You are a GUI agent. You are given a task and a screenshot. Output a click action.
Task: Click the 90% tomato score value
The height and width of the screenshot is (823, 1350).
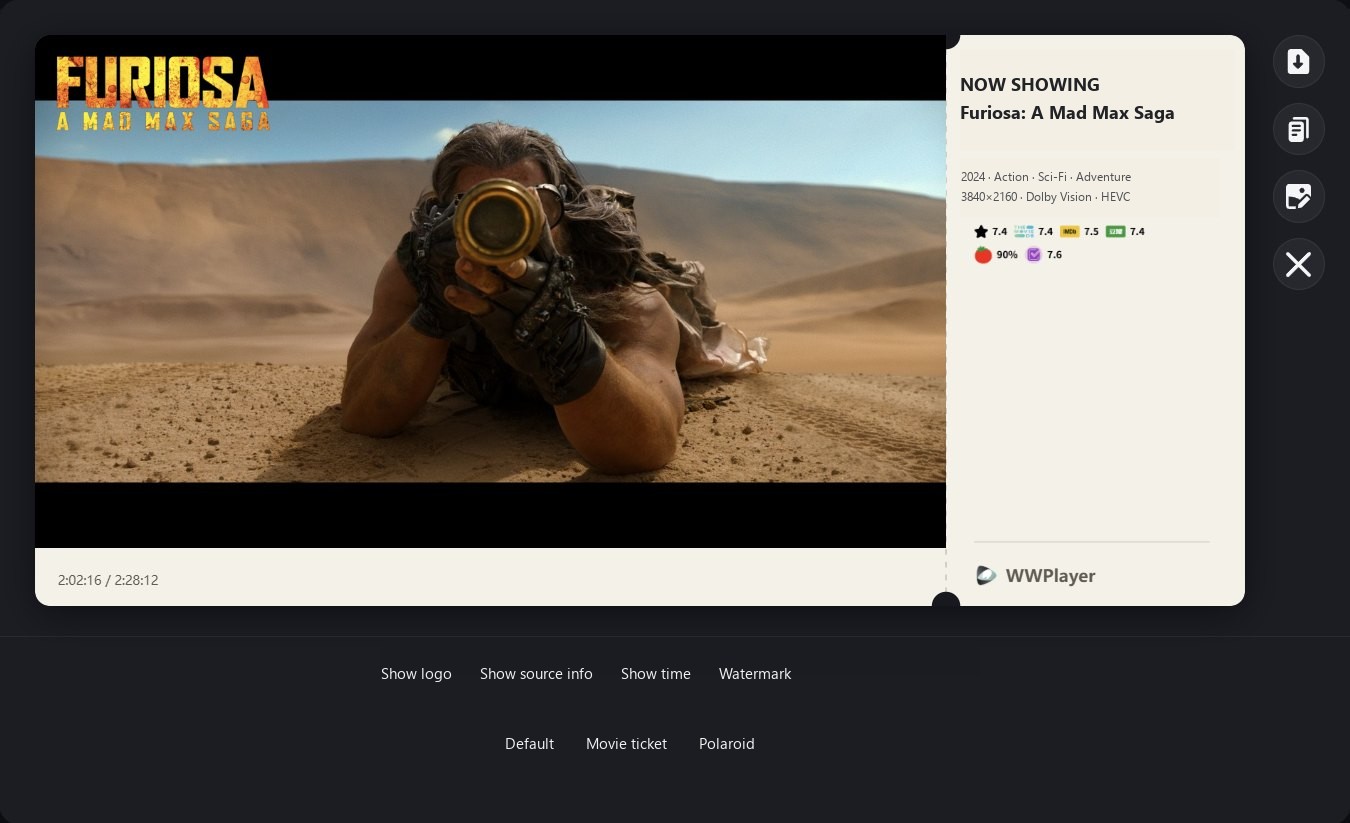pos(1007,255)
